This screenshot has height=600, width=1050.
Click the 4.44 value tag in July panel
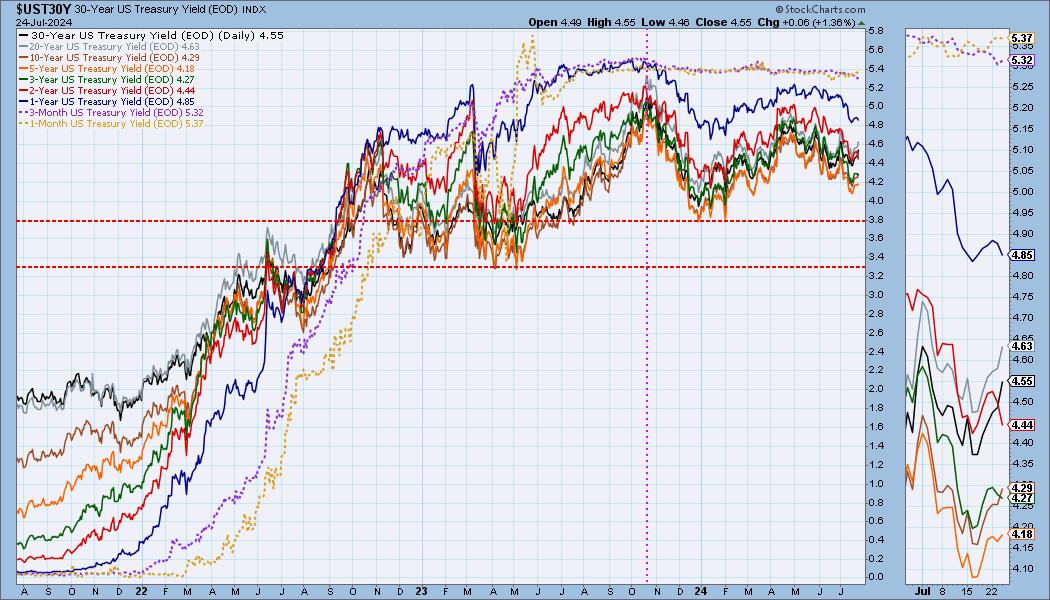click(x=1022, y=425)
